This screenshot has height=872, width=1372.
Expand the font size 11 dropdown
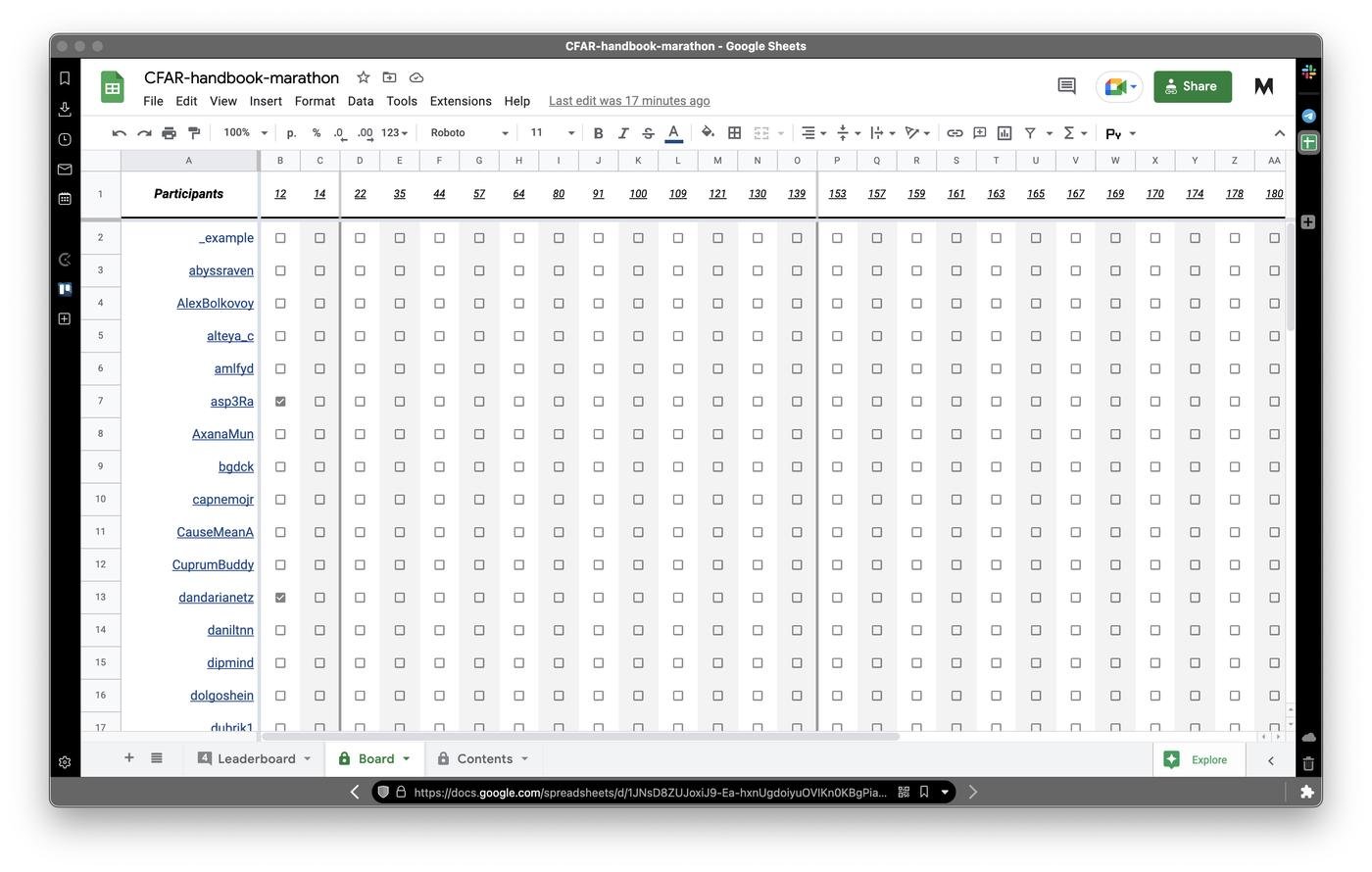[553, 133]
